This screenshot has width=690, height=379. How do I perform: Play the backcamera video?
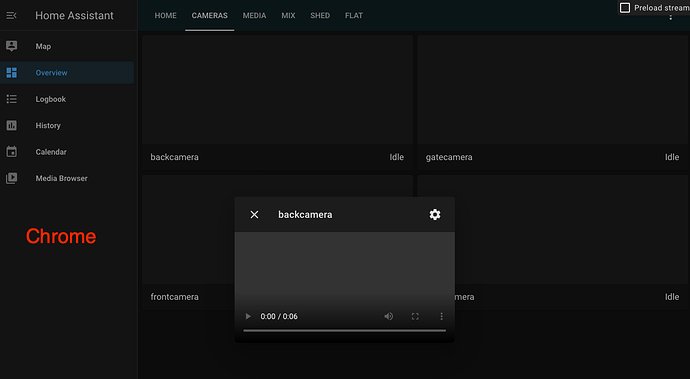[x=248, y=316]
